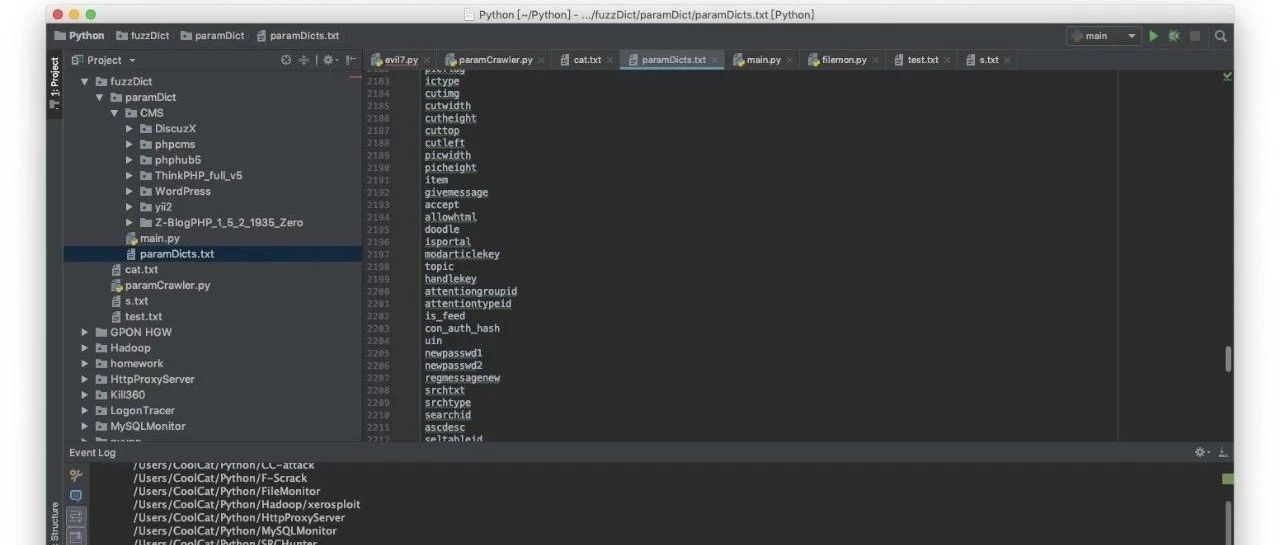The width and height of the screenshot is (1280, 545).
Task: Click line number 2200 in the gutter
Action: click(378, 291)
